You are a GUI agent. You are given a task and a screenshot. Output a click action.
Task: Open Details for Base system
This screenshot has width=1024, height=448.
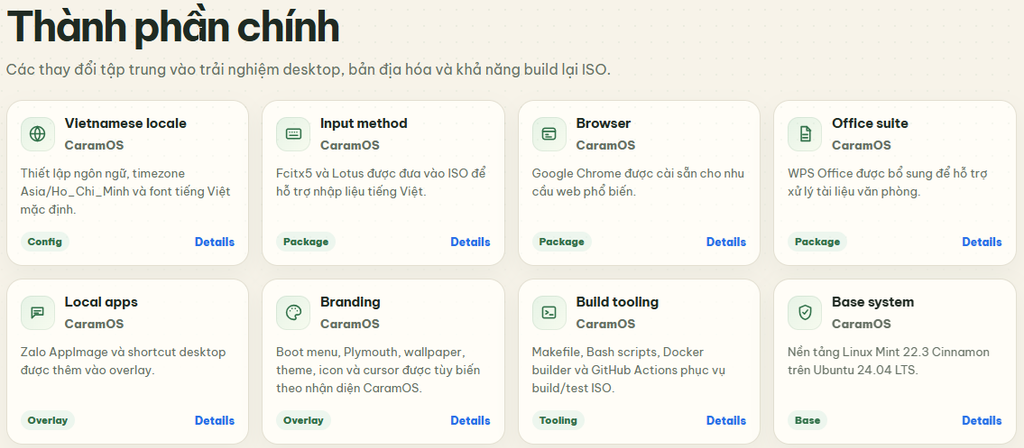tap(982, 421)
